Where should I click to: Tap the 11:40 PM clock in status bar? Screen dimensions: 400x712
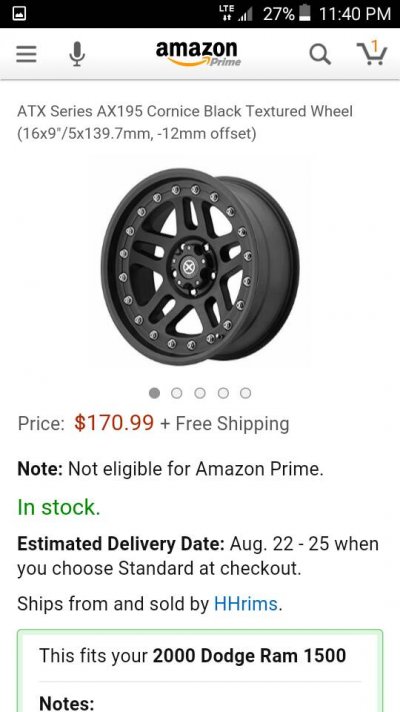coord(355,14)
